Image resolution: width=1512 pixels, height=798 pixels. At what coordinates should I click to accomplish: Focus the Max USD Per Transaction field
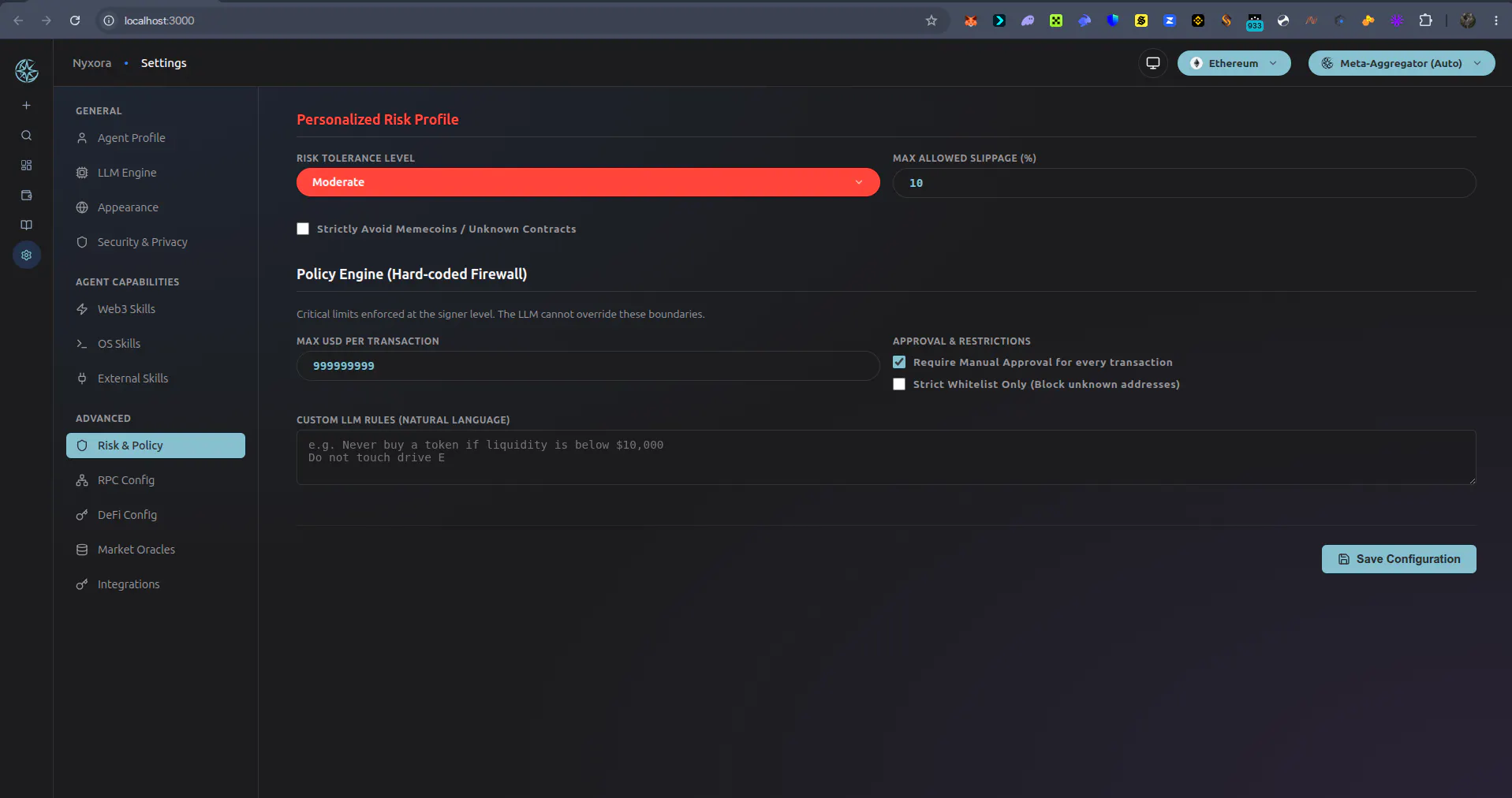point(588,366)
